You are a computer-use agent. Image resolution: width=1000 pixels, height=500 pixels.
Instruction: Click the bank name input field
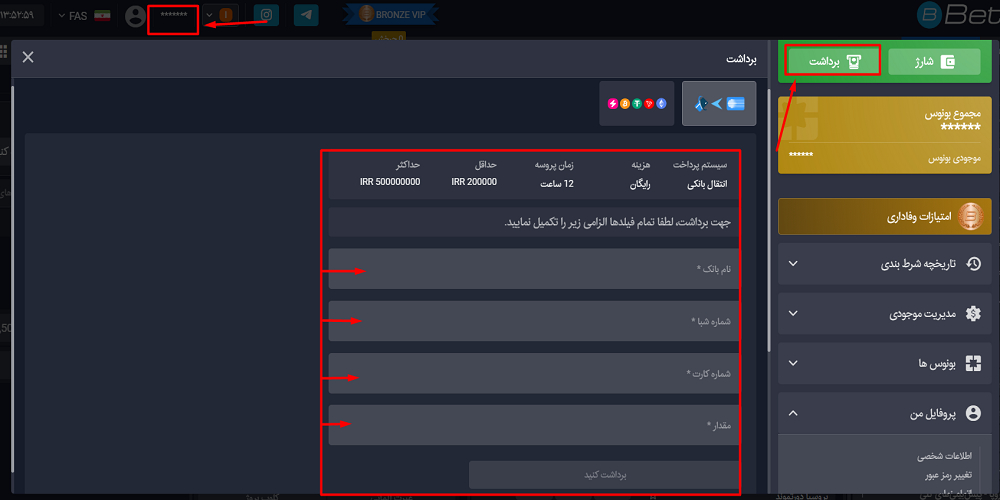point(535,269)
